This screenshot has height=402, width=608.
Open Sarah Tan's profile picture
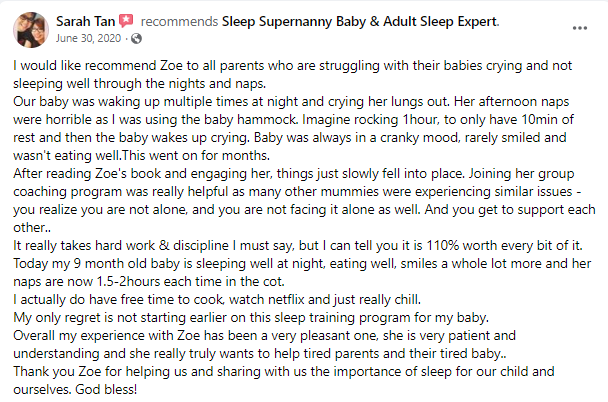click(31, 30)
